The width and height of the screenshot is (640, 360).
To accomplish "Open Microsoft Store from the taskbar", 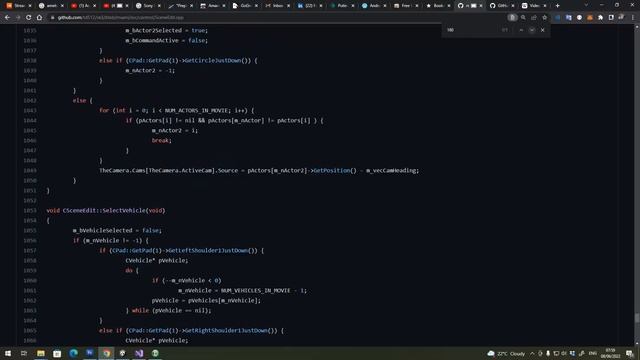I will coord(57,353).
